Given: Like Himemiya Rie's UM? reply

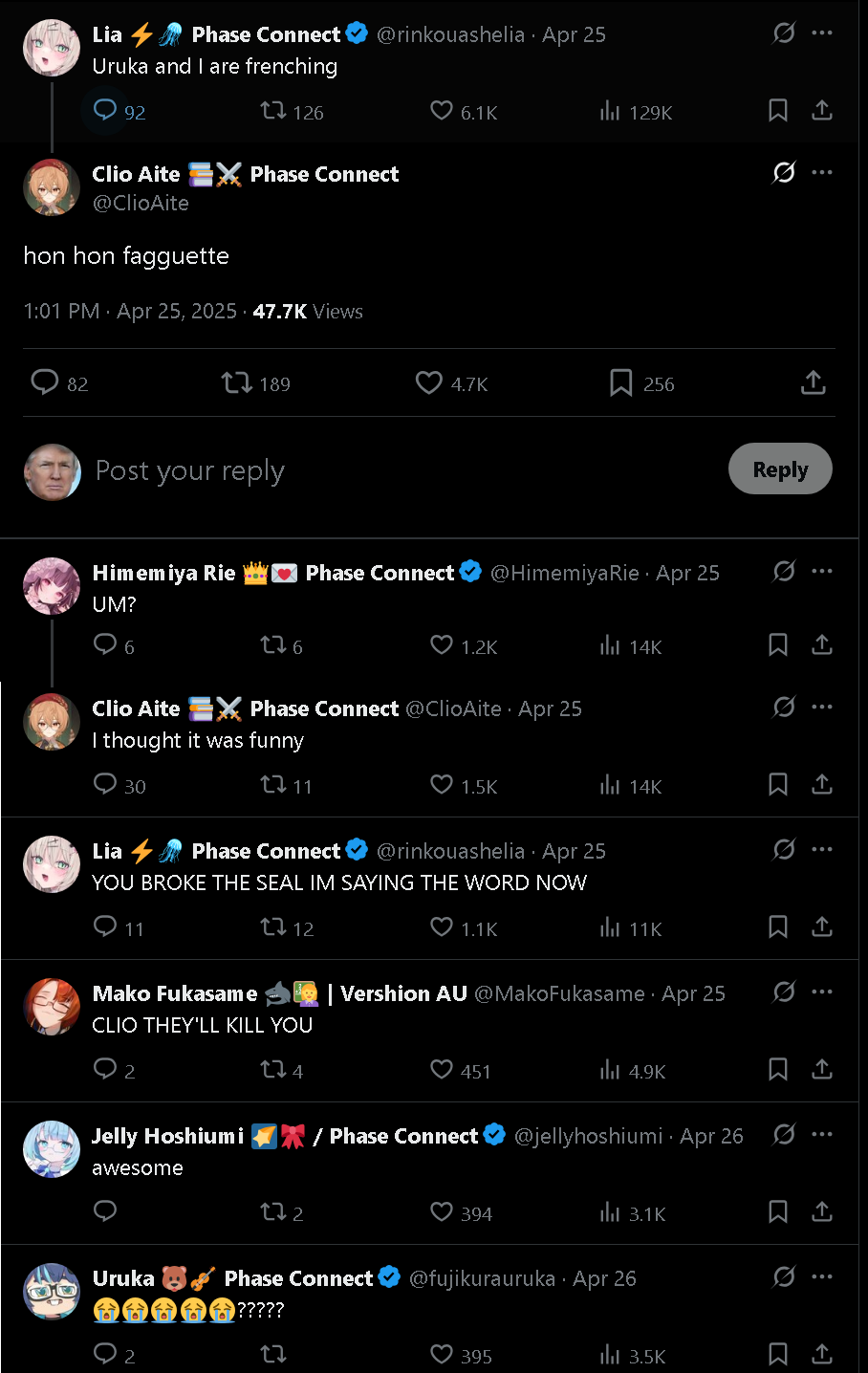Looking at the screenshot, I should coord(441,645).
